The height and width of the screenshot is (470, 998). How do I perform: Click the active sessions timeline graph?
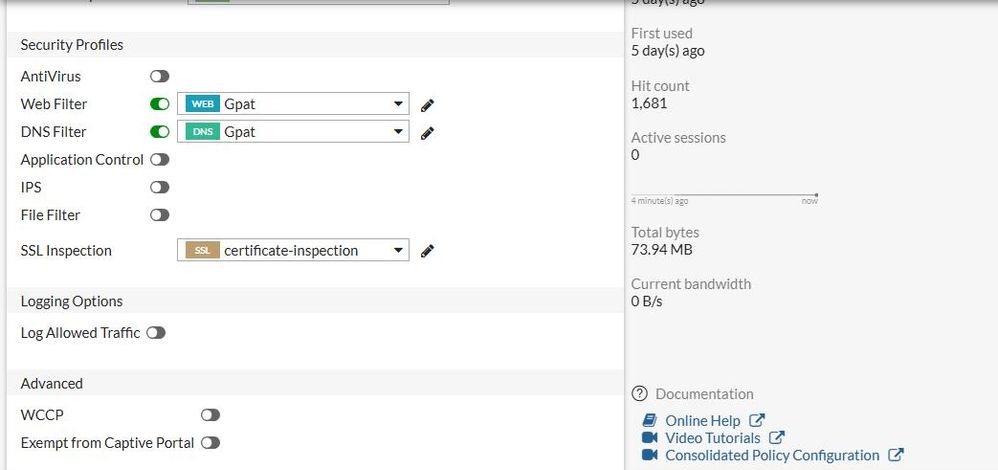[724, 195]
